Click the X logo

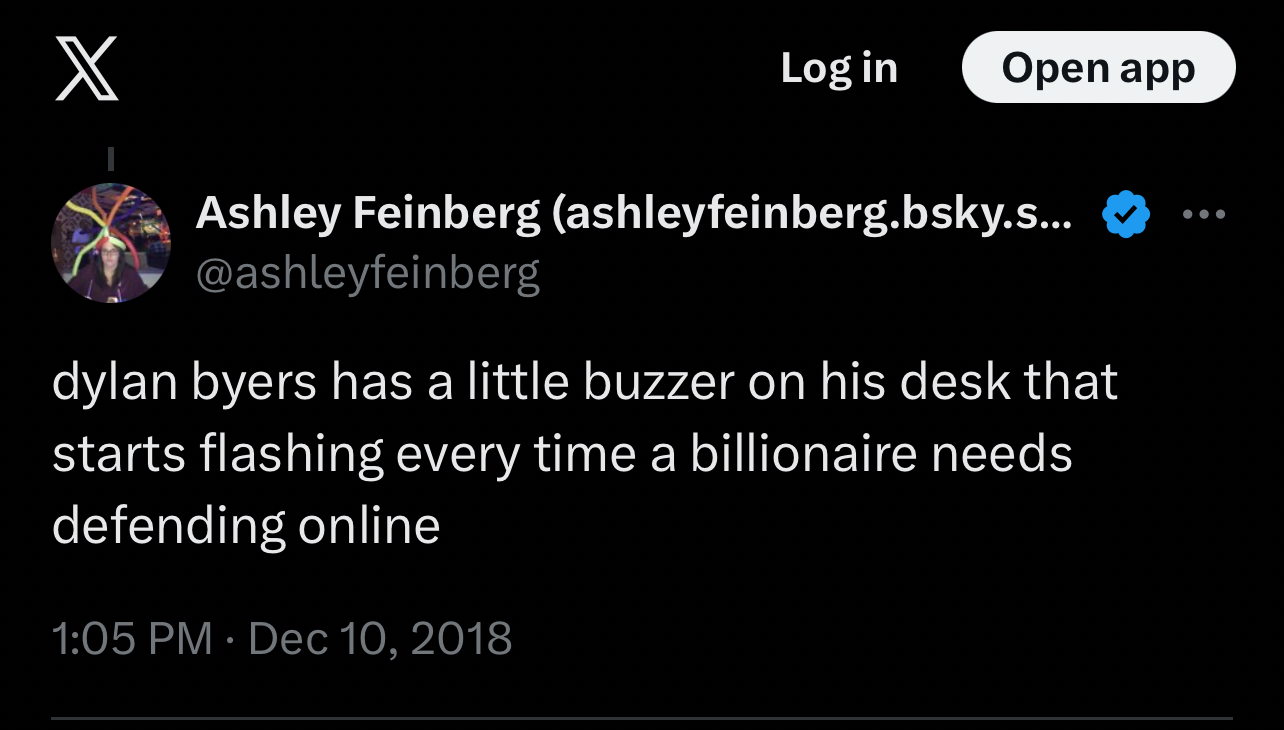point(87,68)
